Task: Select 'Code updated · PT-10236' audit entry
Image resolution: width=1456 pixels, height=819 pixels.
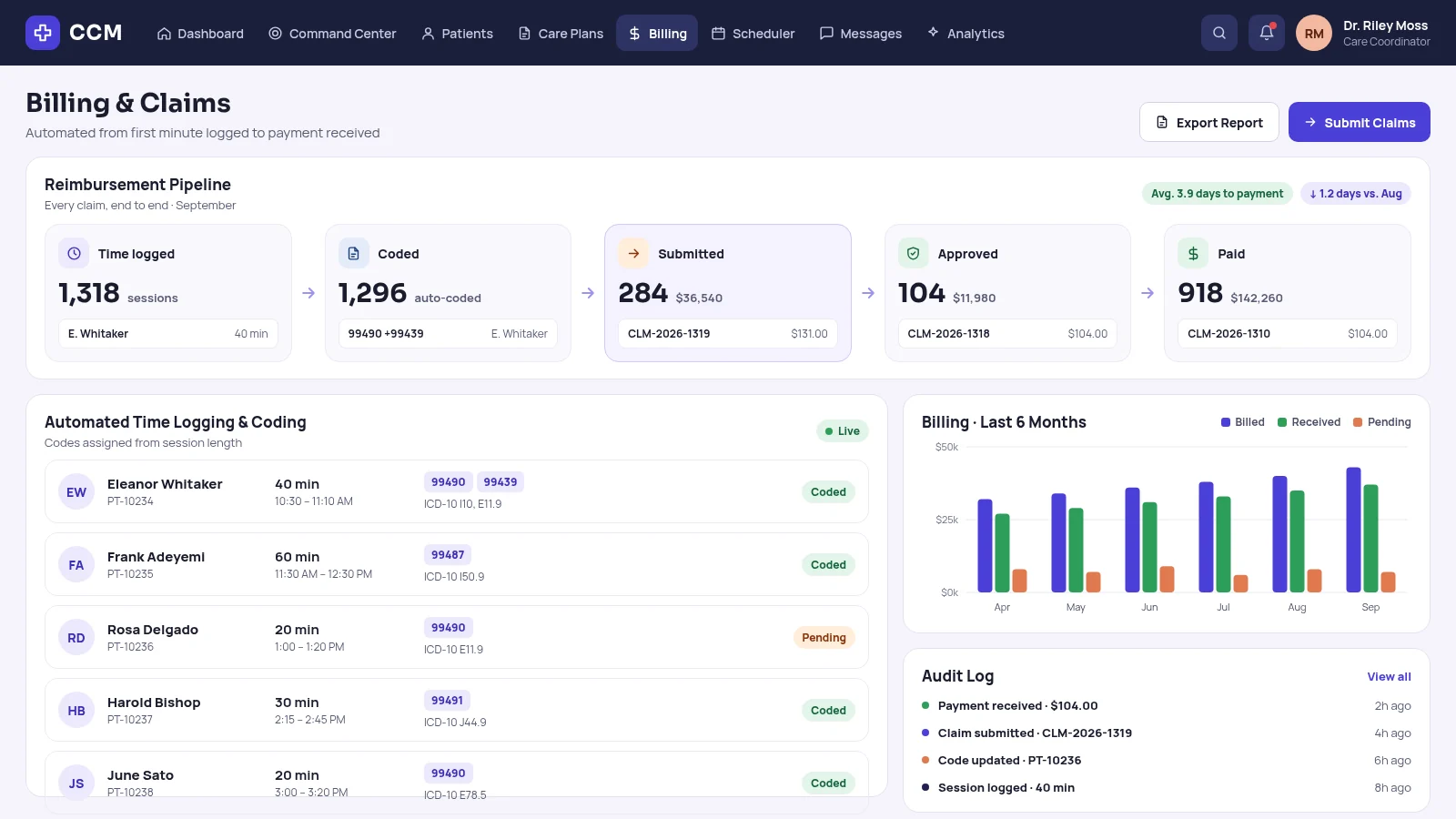Action: pyautogui.click(x=1167, y=761)
